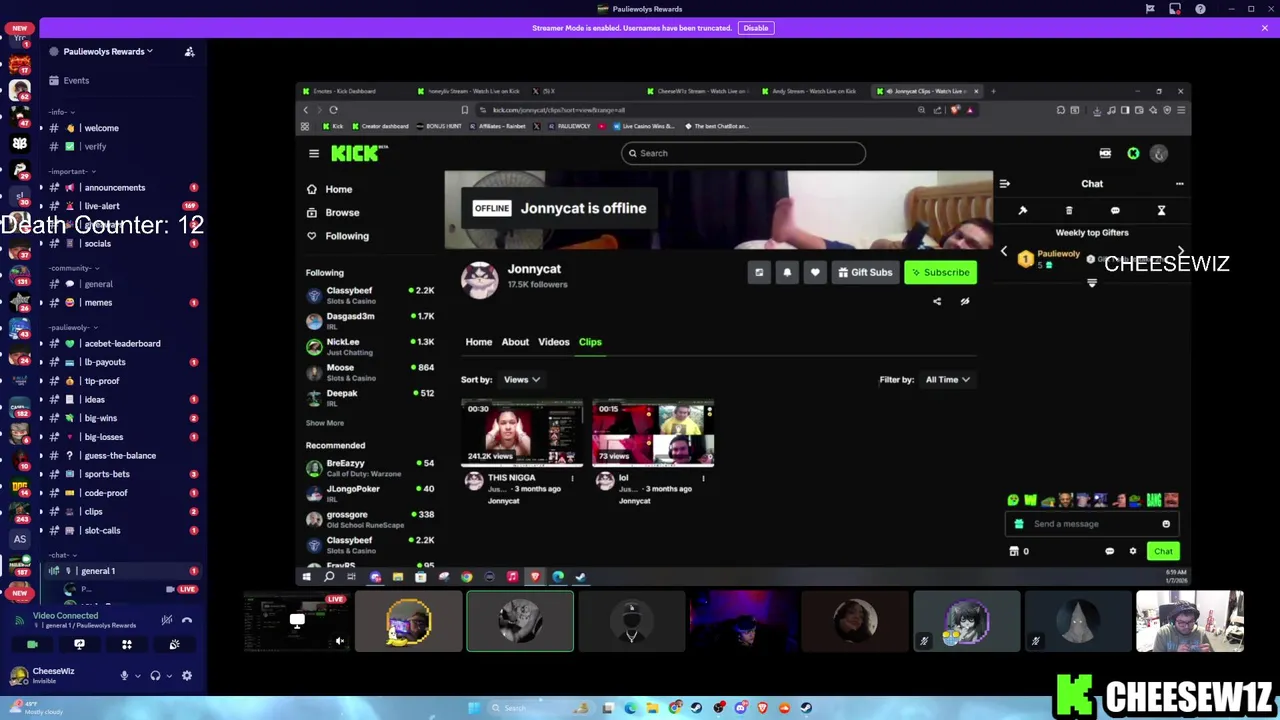Open the 'lol' clip thumbnail

click(653, 433)
